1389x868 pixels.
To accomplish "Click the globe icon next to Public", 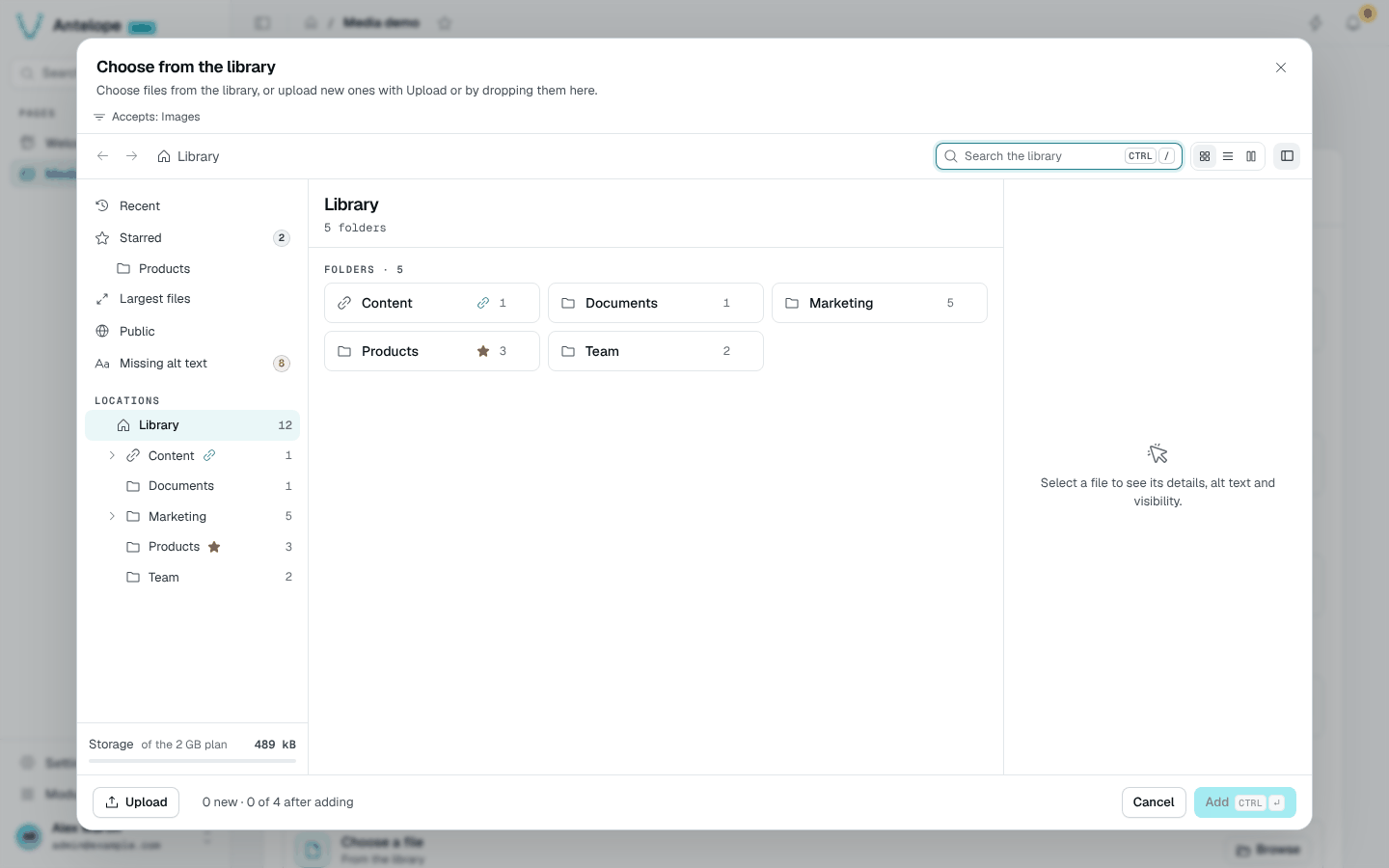I will [x=102, y=332].
